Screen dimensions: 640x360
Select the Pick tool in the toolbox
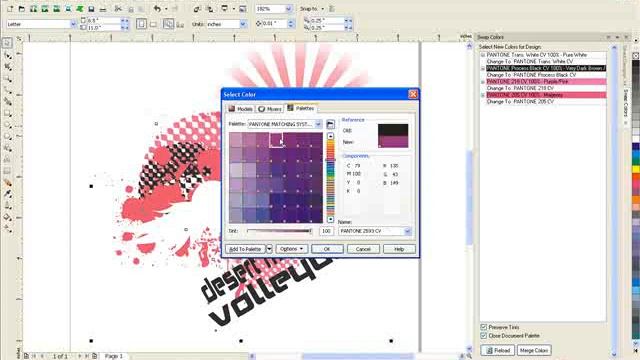(7, 43)
